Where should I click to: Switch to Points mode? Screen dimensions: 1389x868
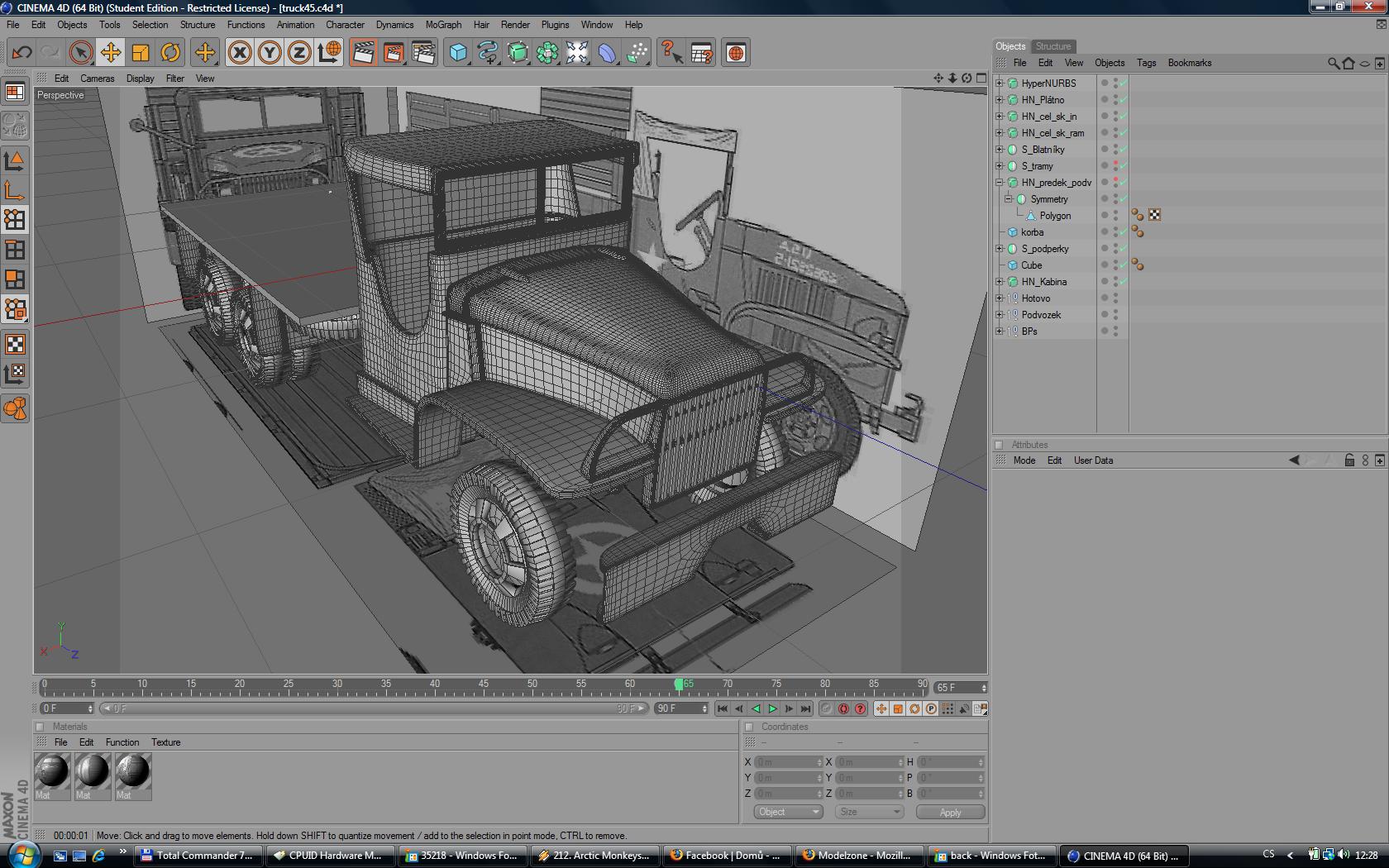coord(15,220)
